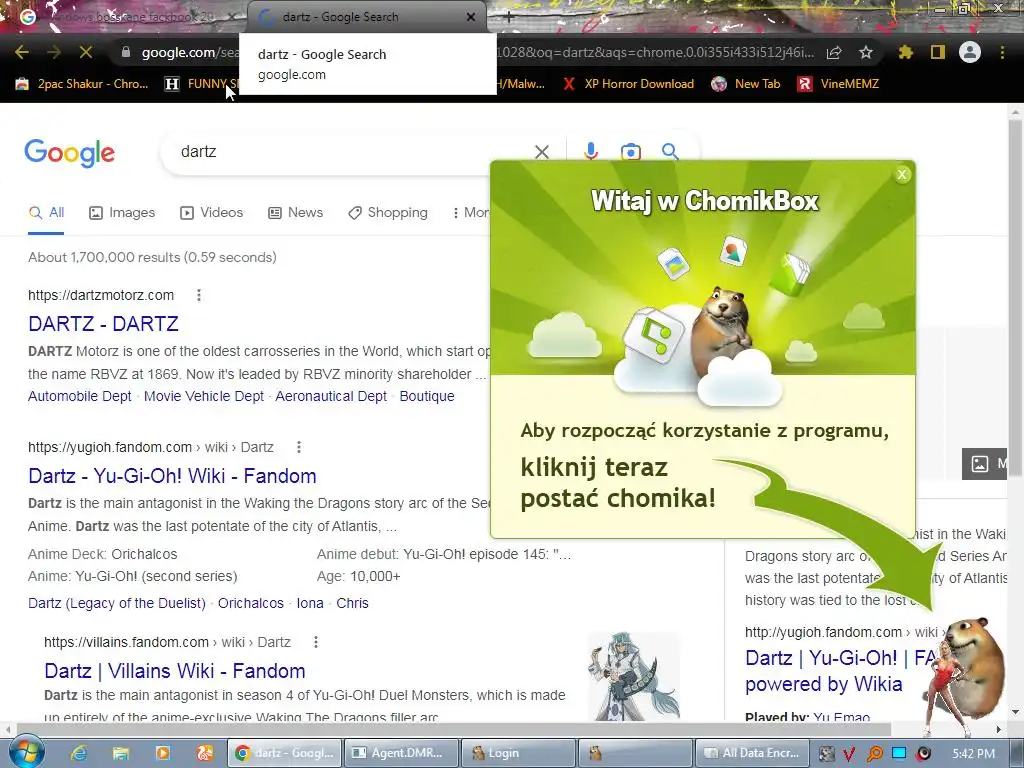This screenshot has height=768, width=1024.
Task: Close the ChomikBox welcome popup
Action: (902, 174)
